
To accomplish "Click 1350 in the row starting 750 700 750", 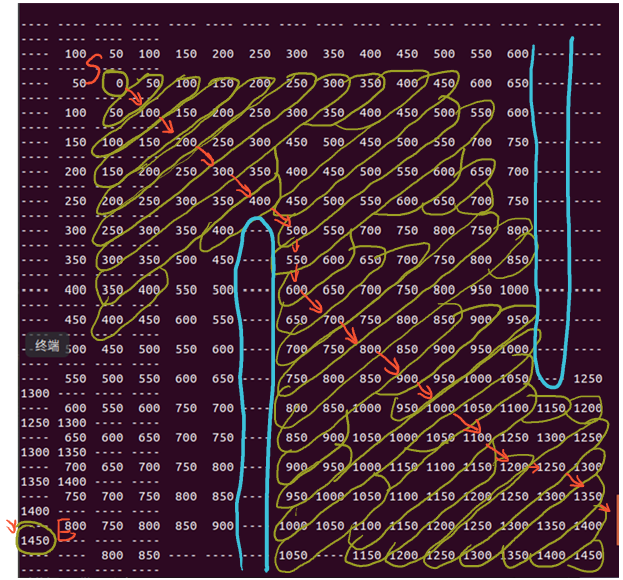I will click(x=587, y=496).
